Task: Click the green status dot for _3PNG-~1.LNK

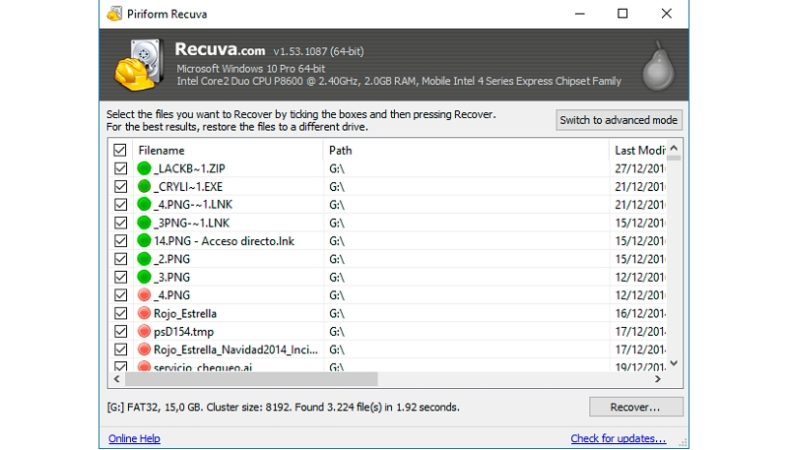Action: (x=144, y=223)
